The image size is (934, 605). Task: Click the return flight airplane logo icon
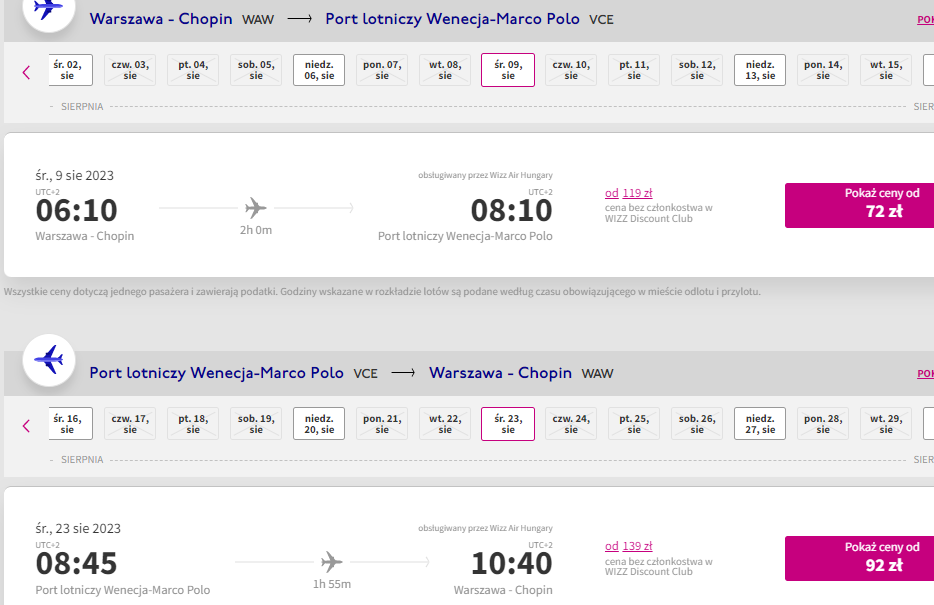49,360
